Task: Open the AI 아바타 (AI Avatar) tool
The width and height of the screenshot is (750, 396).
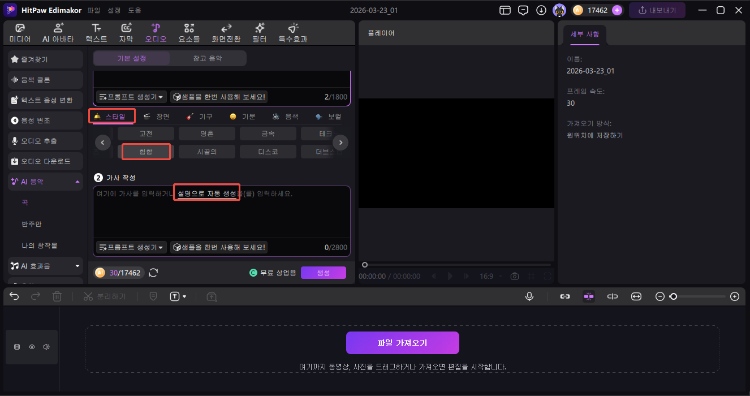Action: pos(58,33)
